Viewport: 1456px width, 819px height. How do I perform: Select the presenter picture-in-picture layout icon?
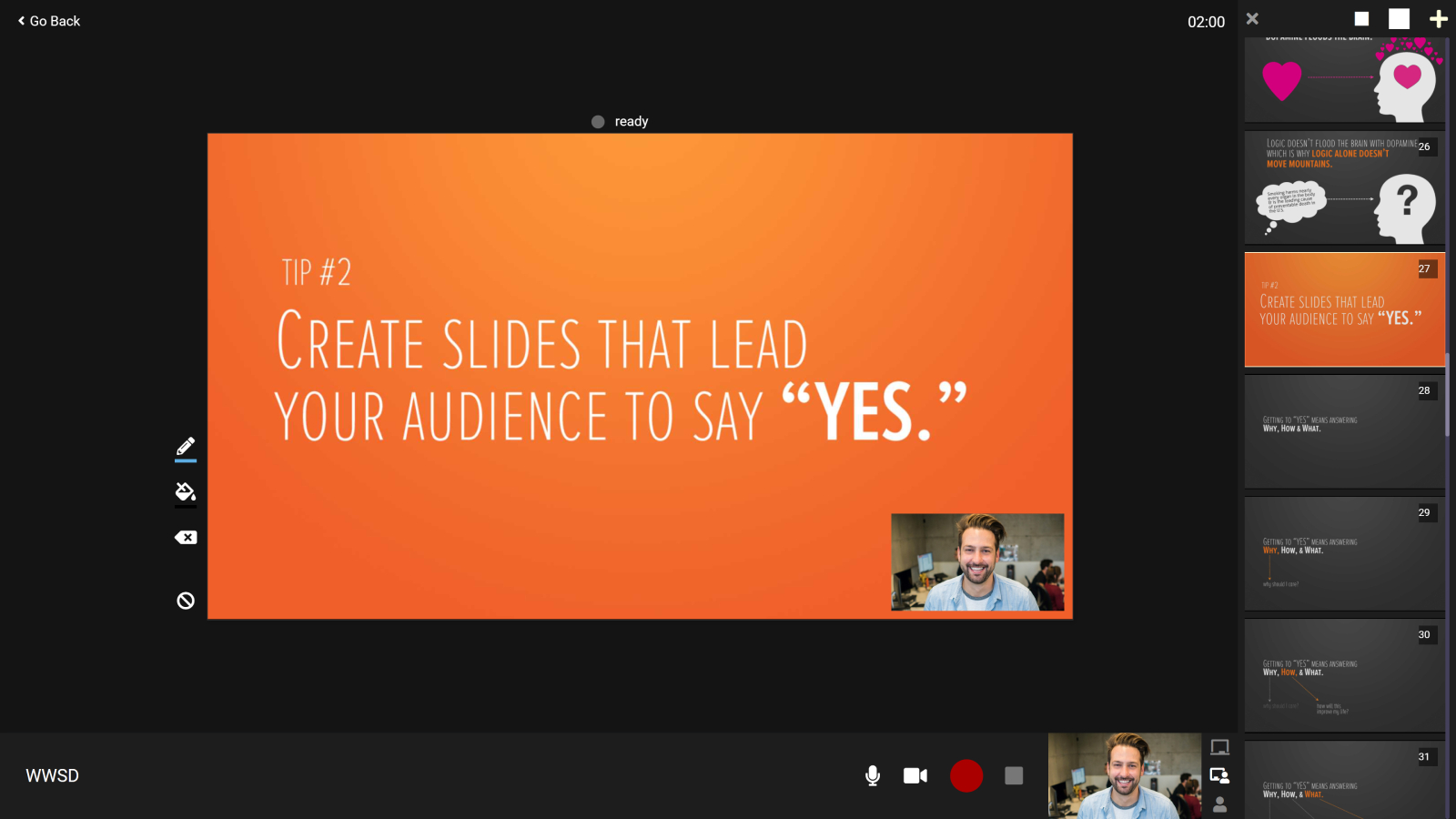point(1219,776)
